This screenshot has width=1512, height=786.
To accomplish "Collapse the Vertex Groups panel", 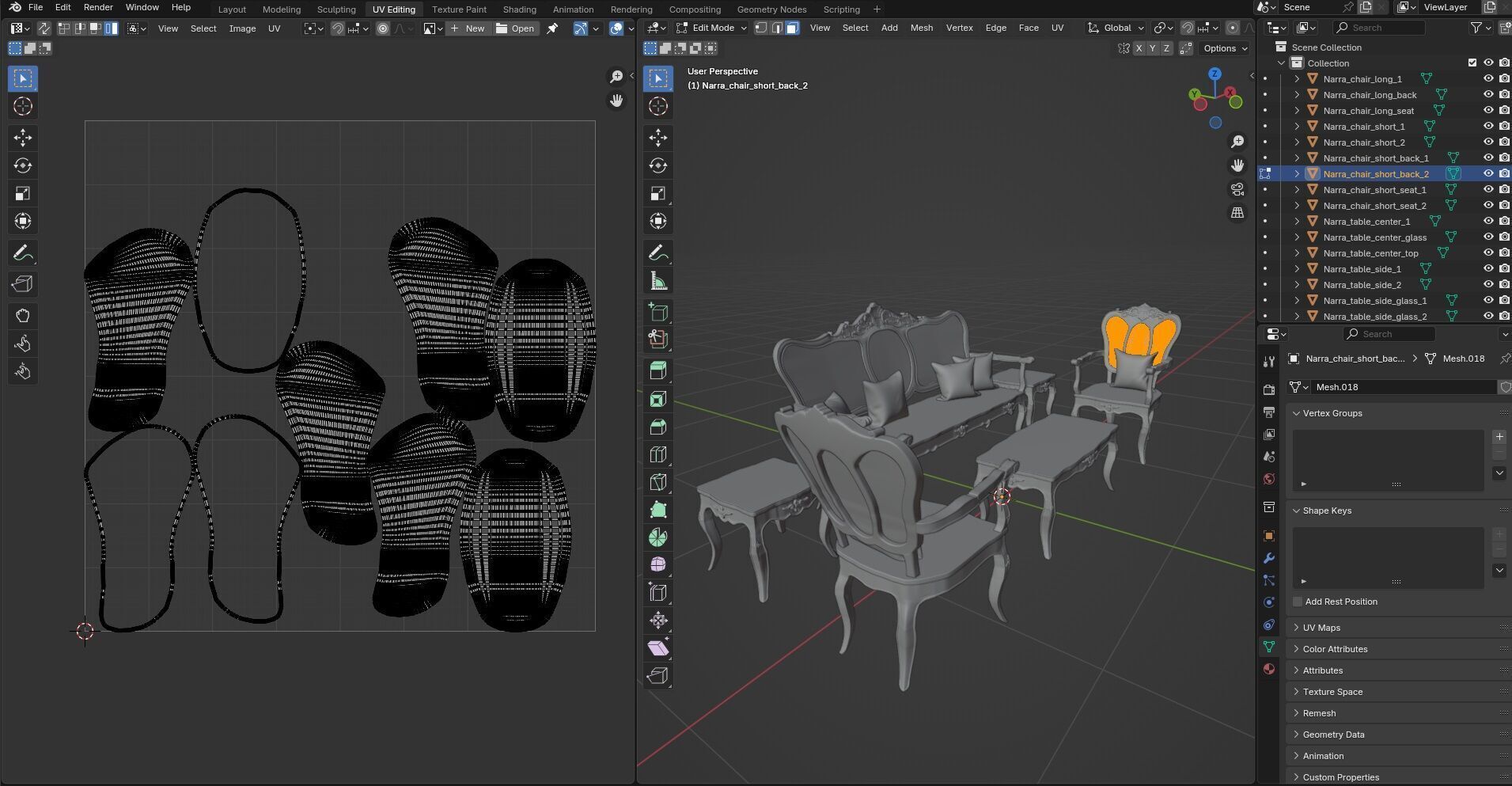I will [x=1297, y=413].
